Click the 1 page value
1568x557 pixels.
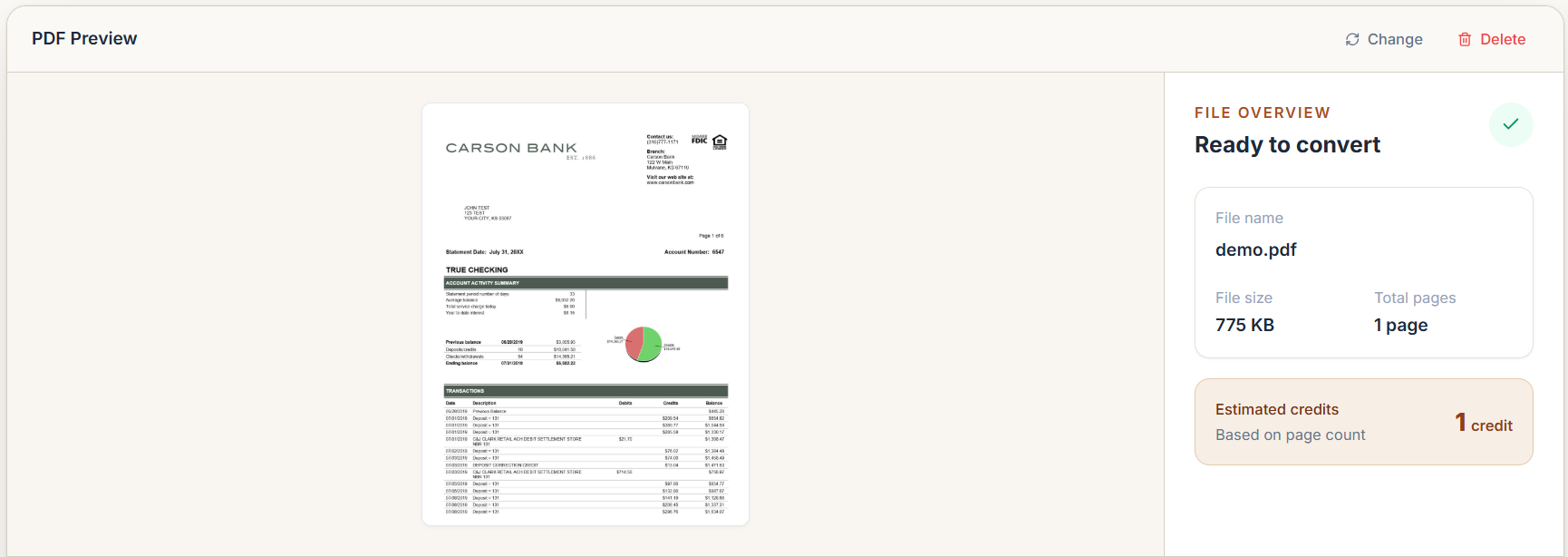1400,325
